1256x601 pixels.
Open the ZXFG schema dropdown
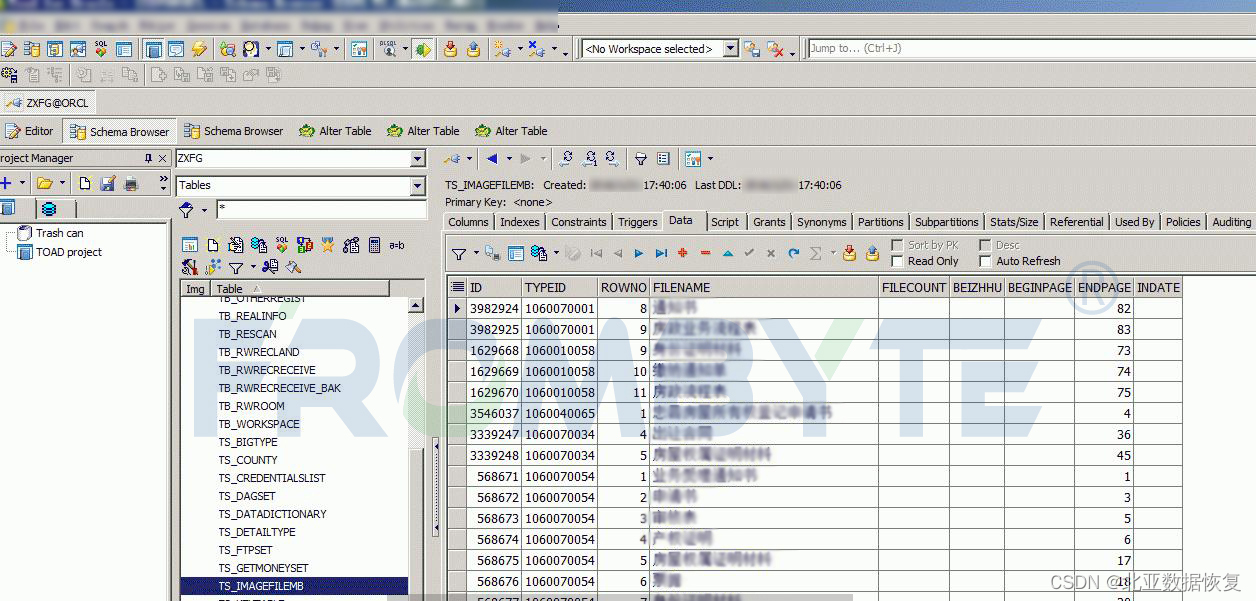click(x=418, y=159)
